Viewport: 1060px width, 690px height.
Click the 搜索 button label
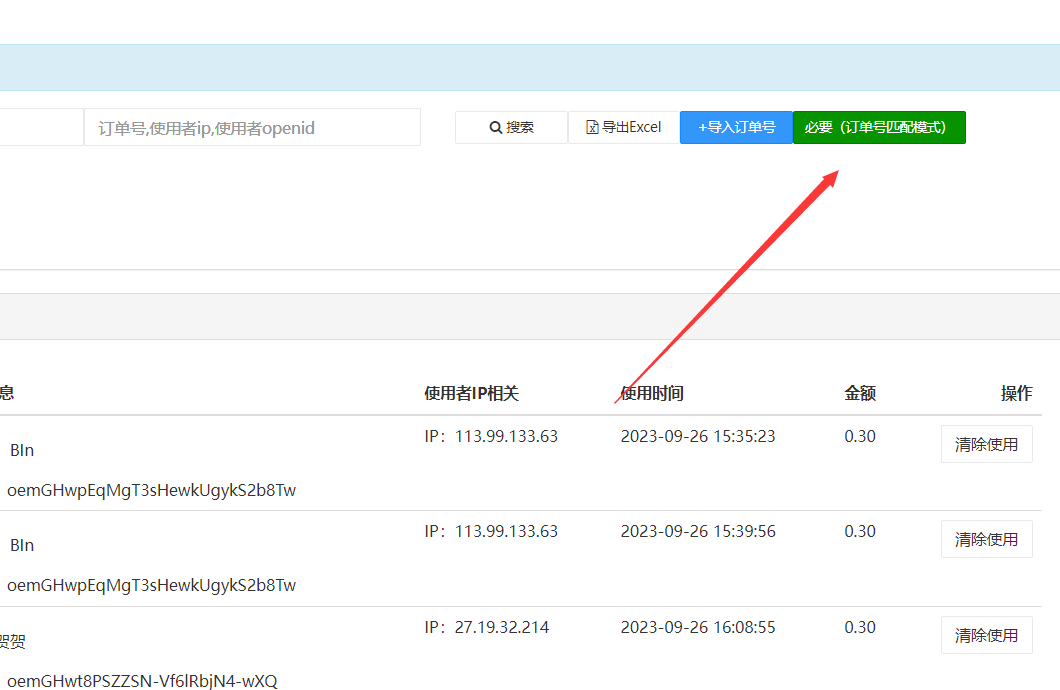520,128
